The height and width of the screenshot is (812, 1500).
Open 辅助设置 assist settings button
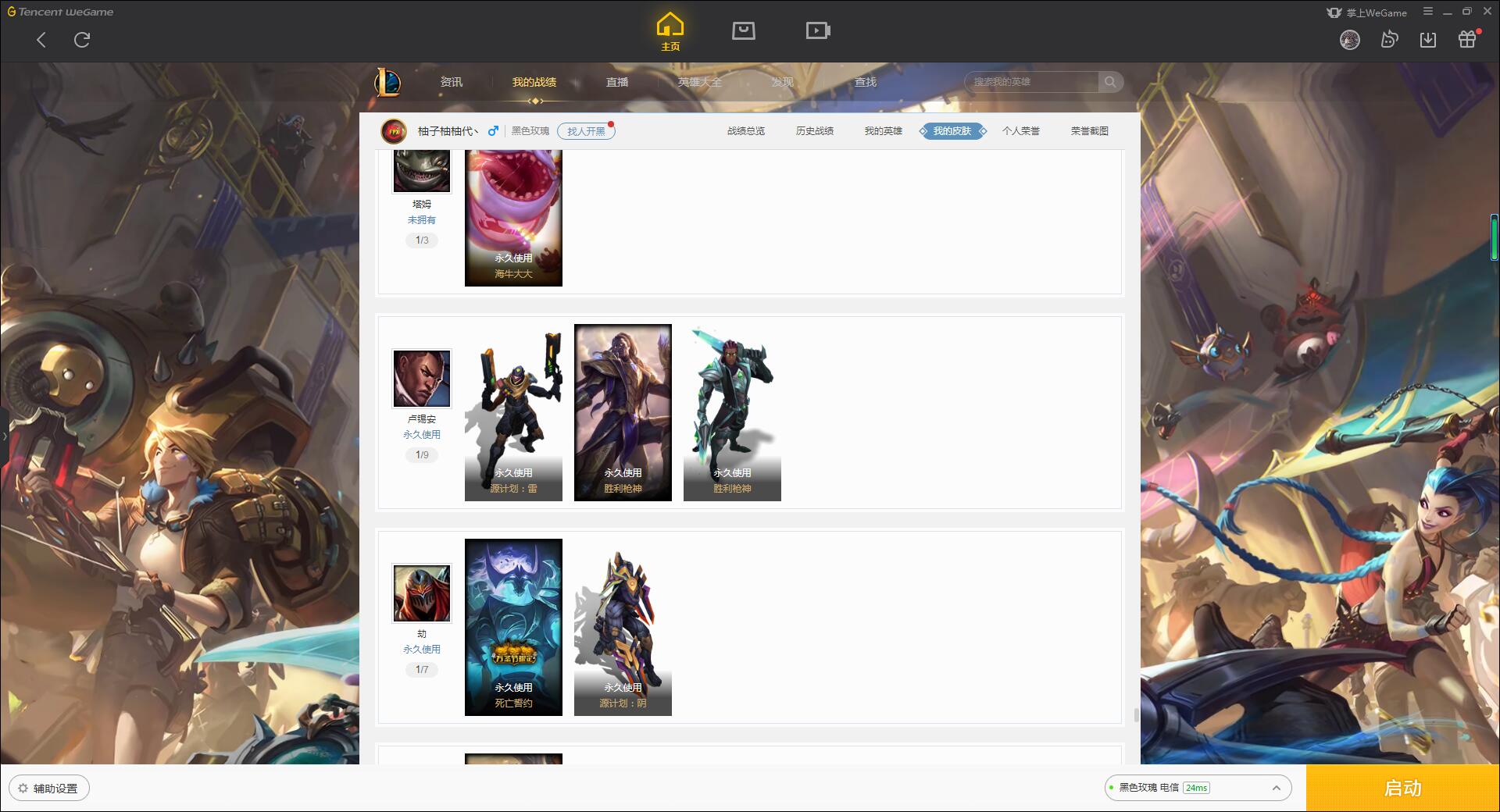tap(49, 788)
